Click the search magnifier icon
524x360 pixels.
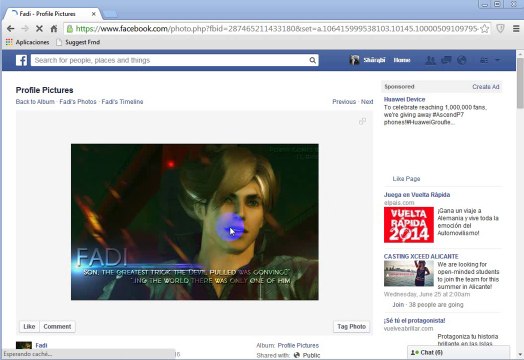point(312,60)
